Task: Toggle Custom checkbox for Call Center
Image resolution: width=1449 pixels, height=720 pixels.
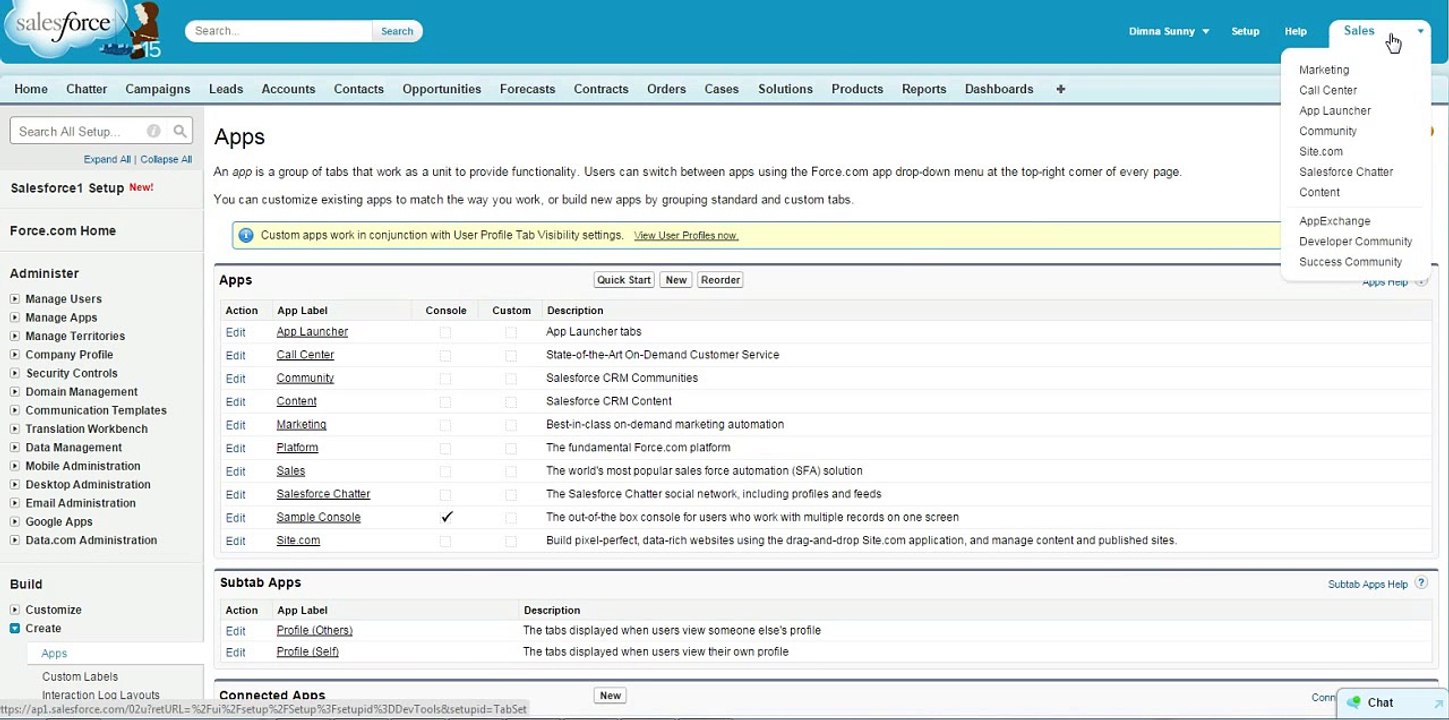Action: coord(511,355)
